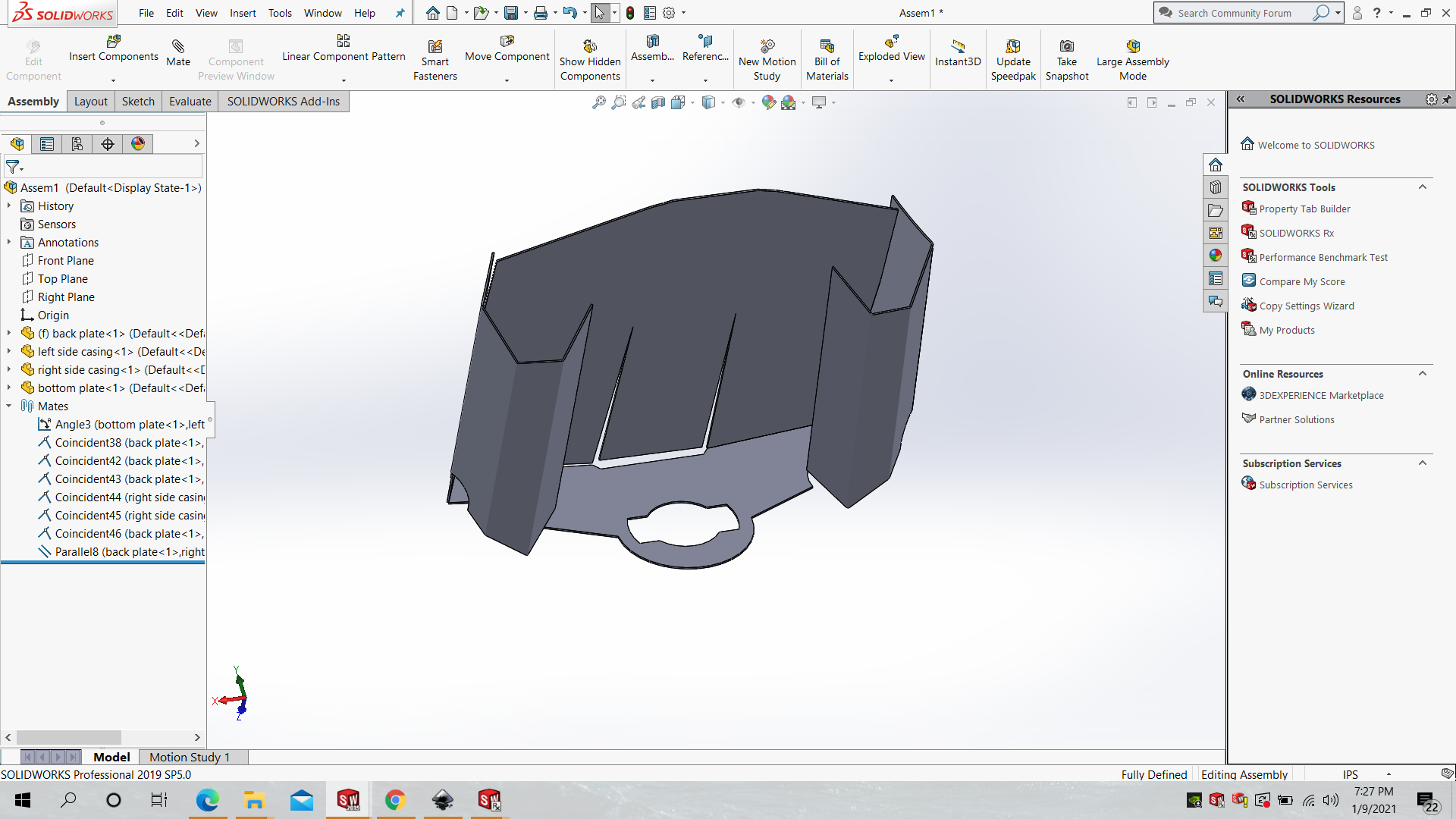Click the Zoom to Area icon

click(619, 102)
